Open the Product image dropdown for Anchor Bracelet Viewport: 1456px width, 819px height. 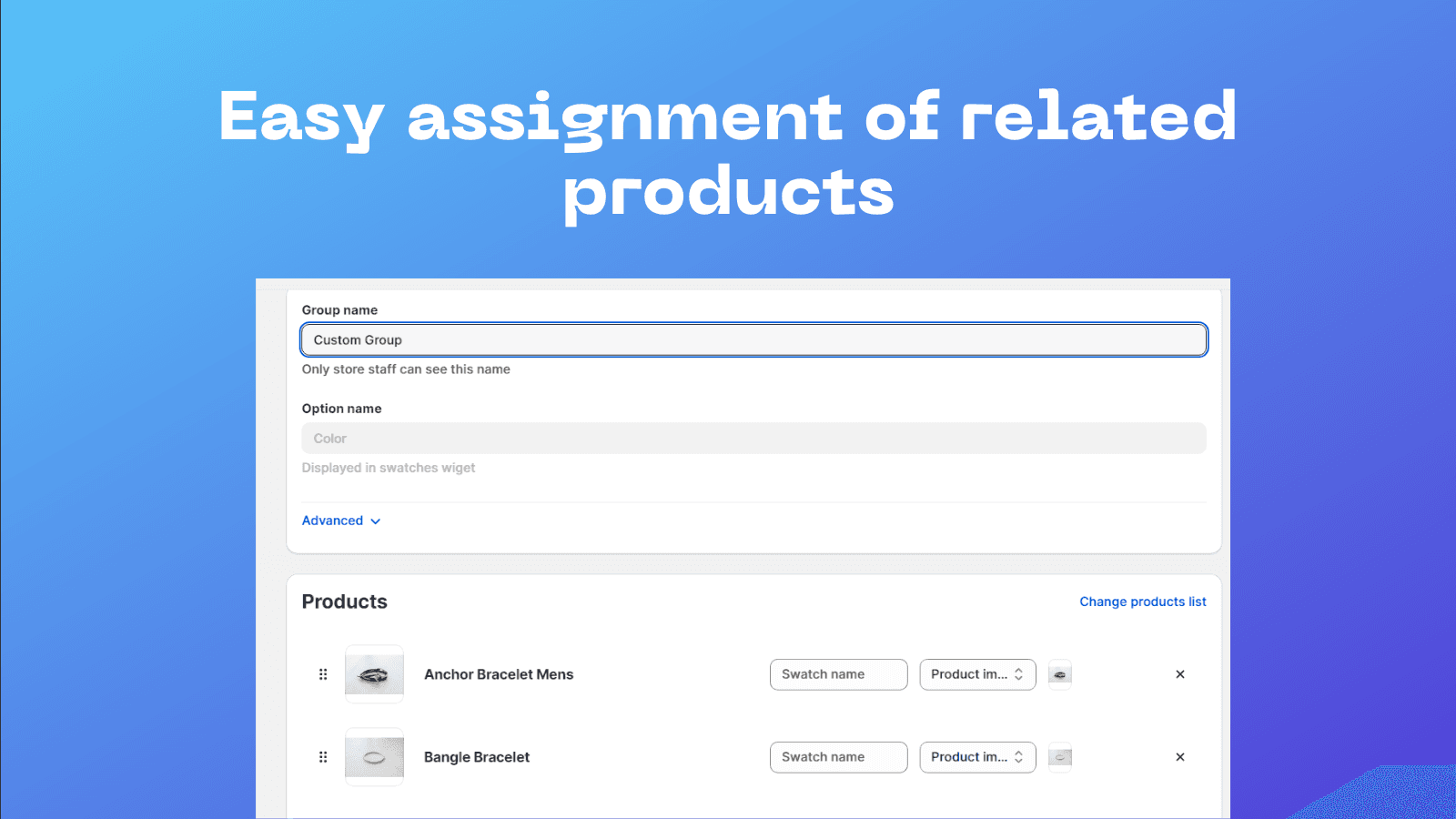point(977,674)
